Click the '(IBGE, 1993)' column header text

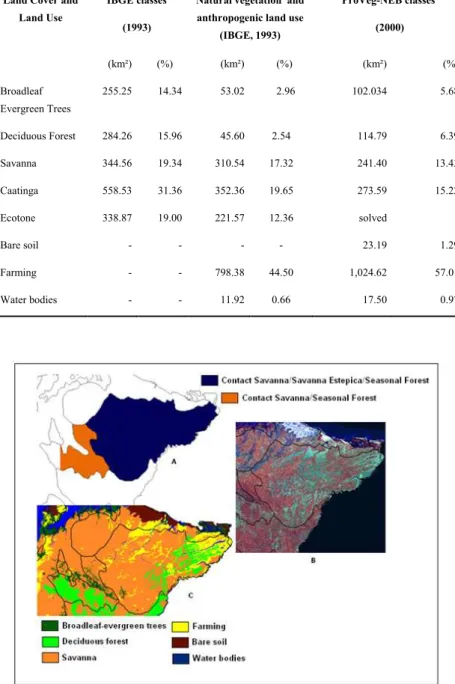tap(250, 36)
